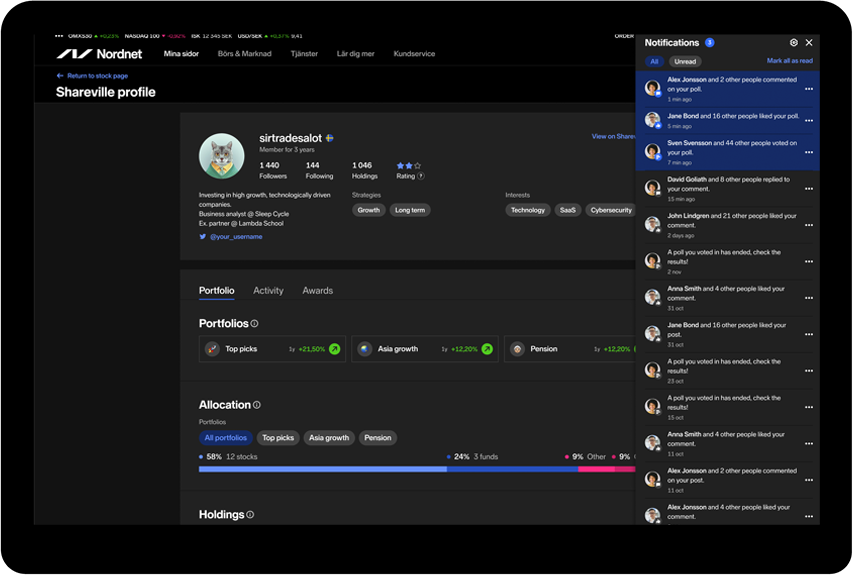Click the 1 046 Holdings count
Screen dimensions: 853x575
pos(364,170)
